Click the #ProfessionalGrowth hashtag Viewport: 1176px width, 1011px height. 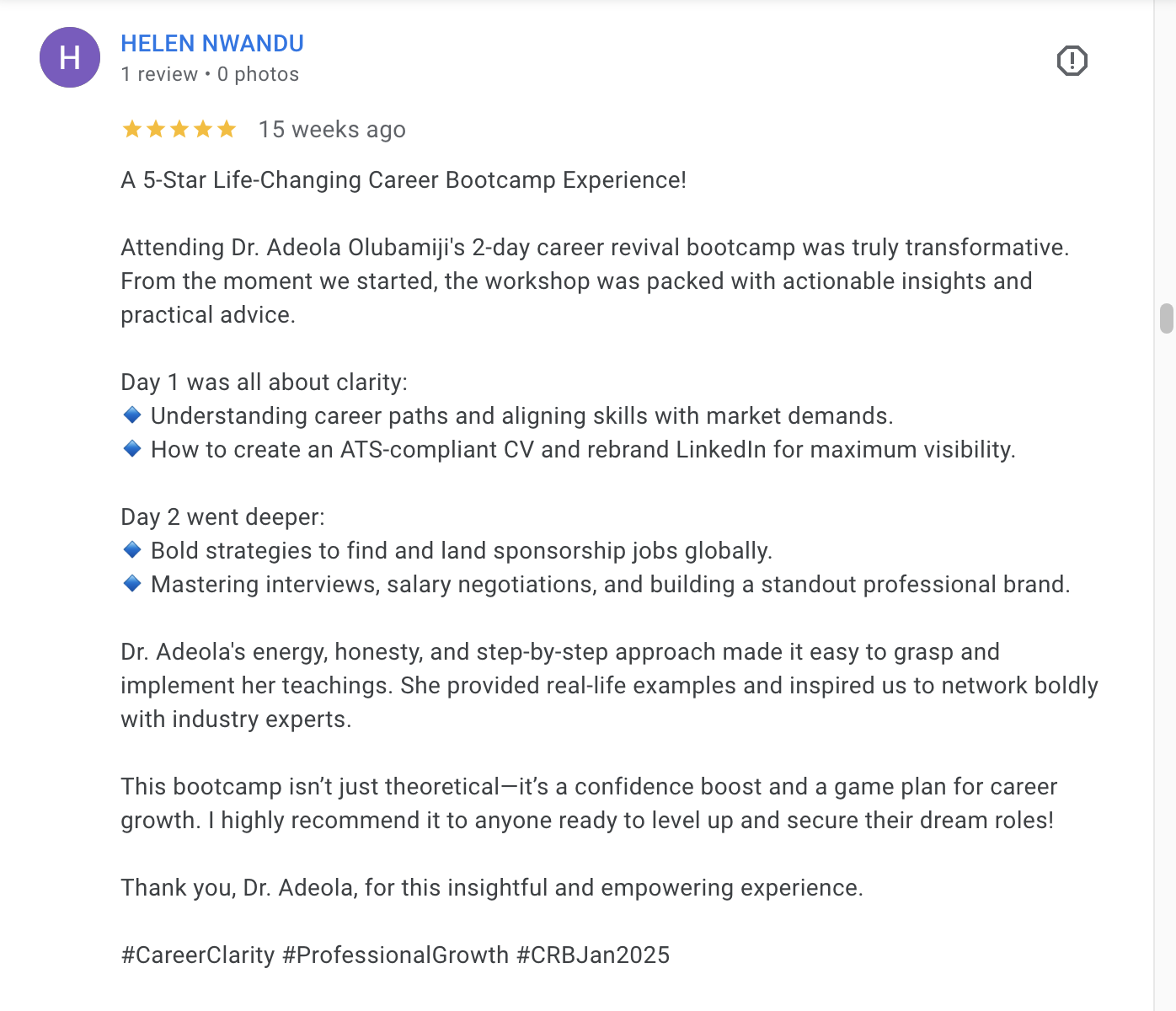[x=396, y=955]
